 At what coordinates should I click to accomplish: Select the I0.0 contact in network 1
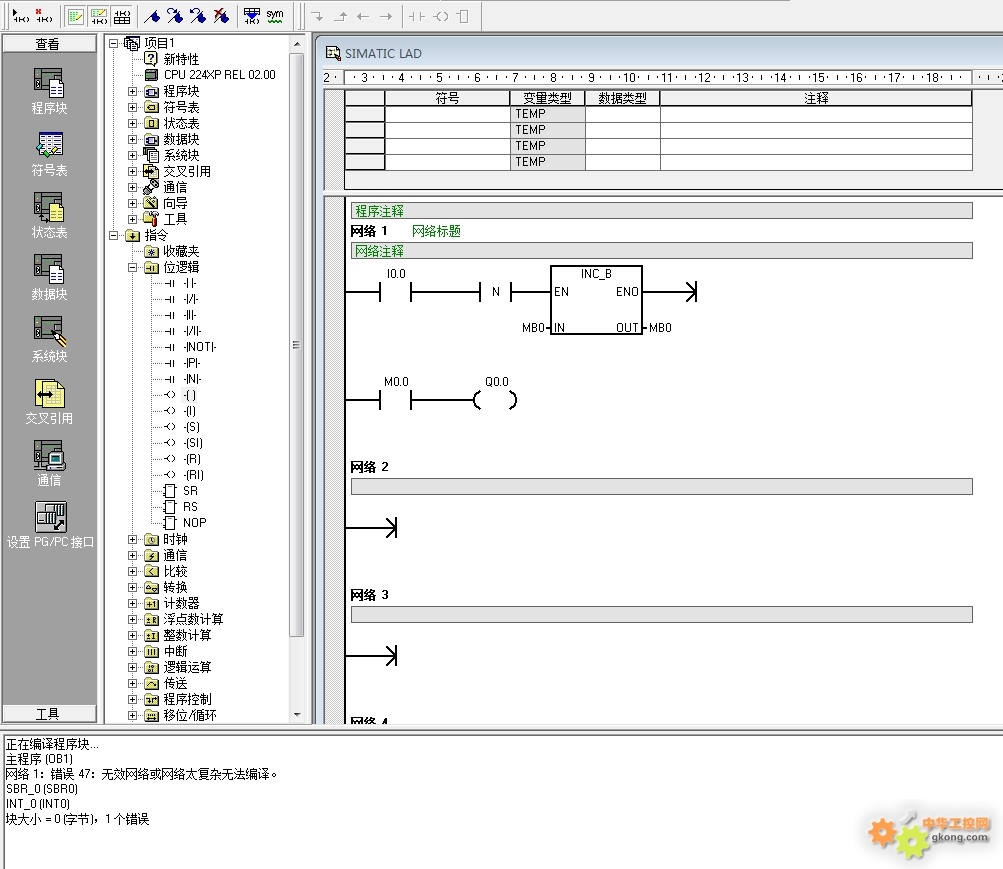[395, 292]
